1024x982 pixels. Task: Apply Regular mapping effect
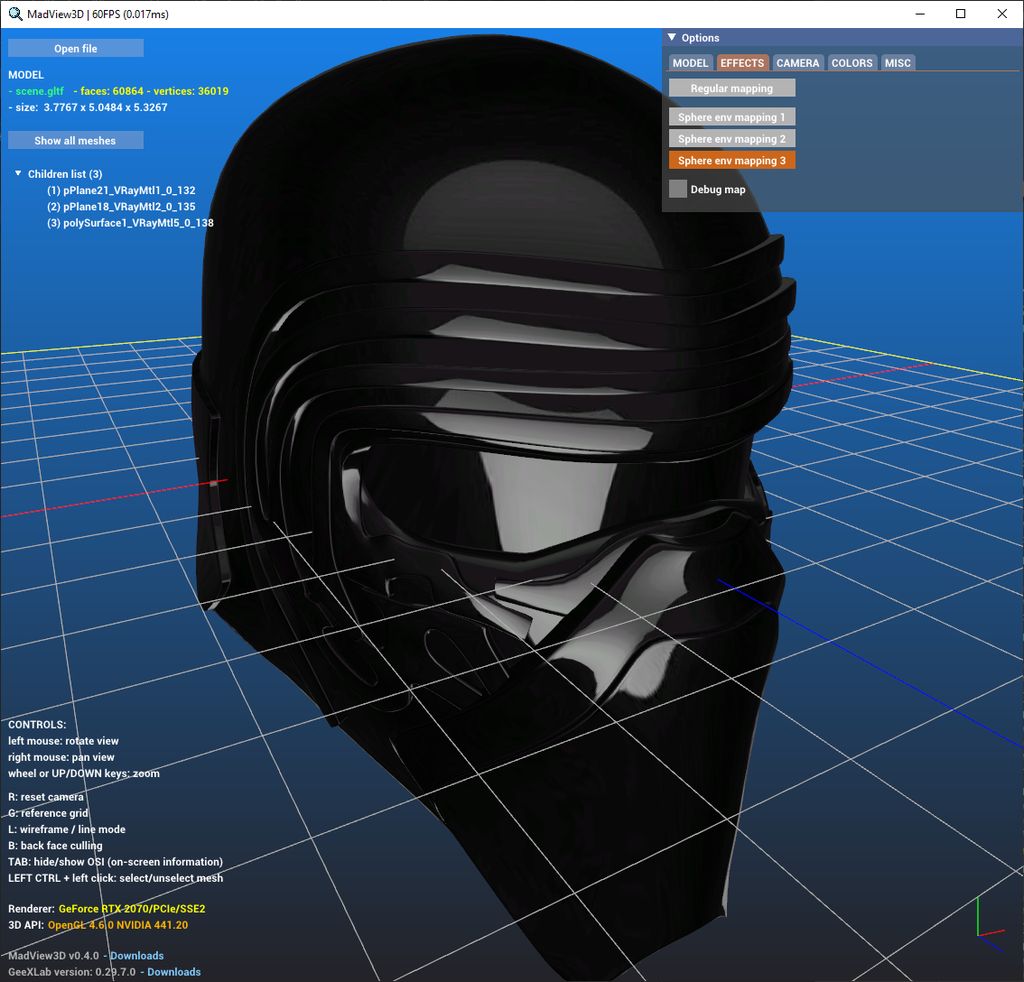click(x=731, y=88)
